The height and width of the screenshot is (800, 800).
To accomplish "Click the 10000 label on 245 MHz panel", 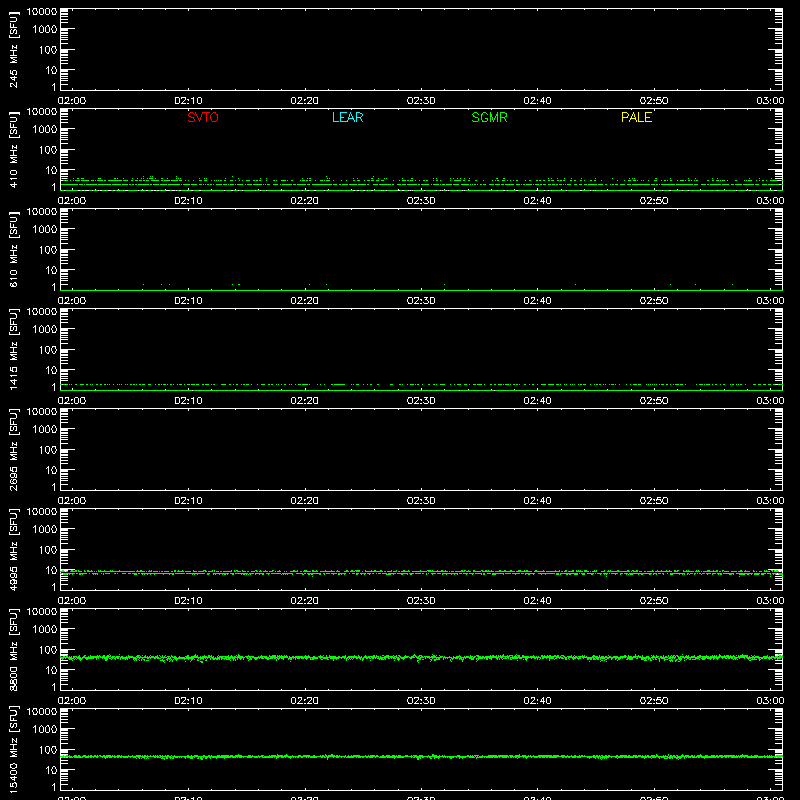I will (x=42, y=12).
